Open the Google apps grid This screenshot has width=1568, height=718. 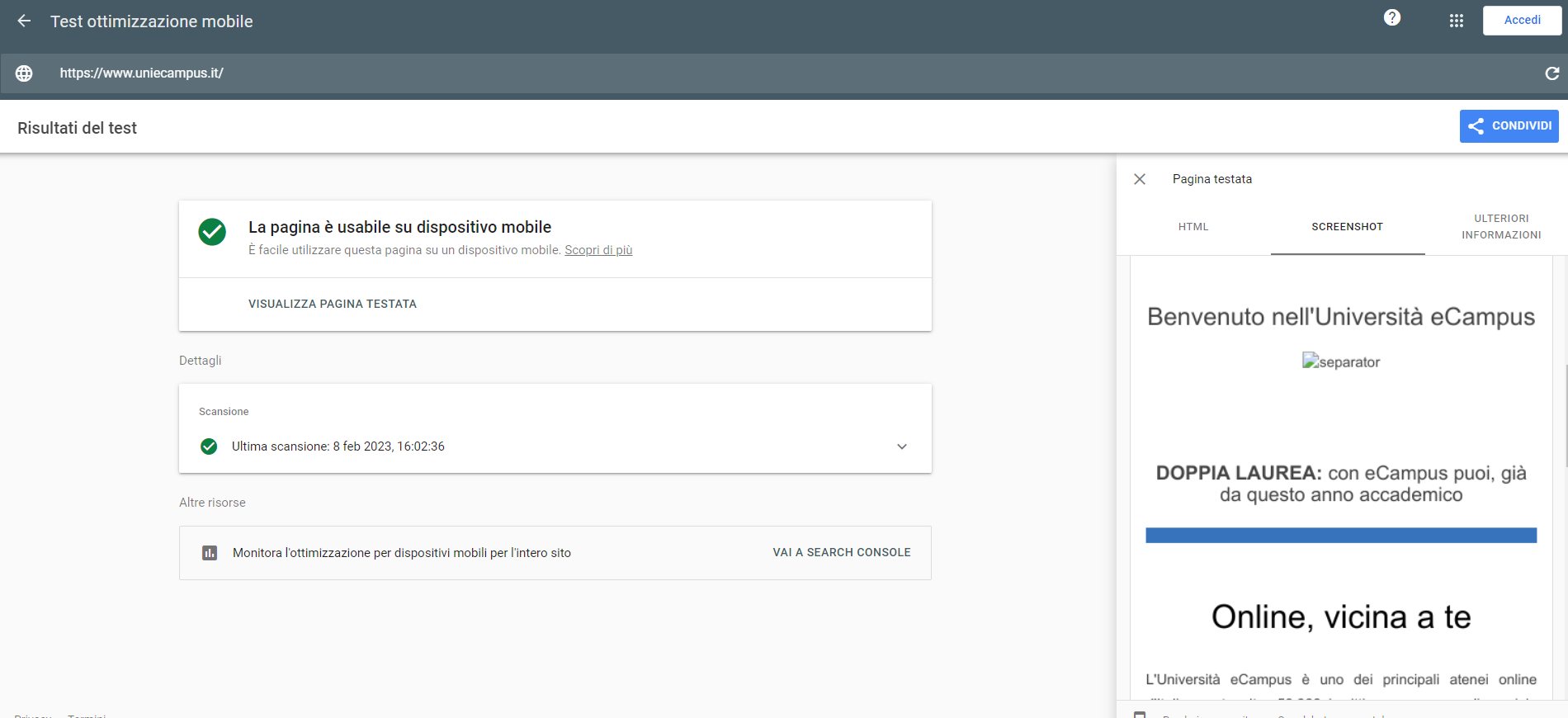tap(1457, 21)
